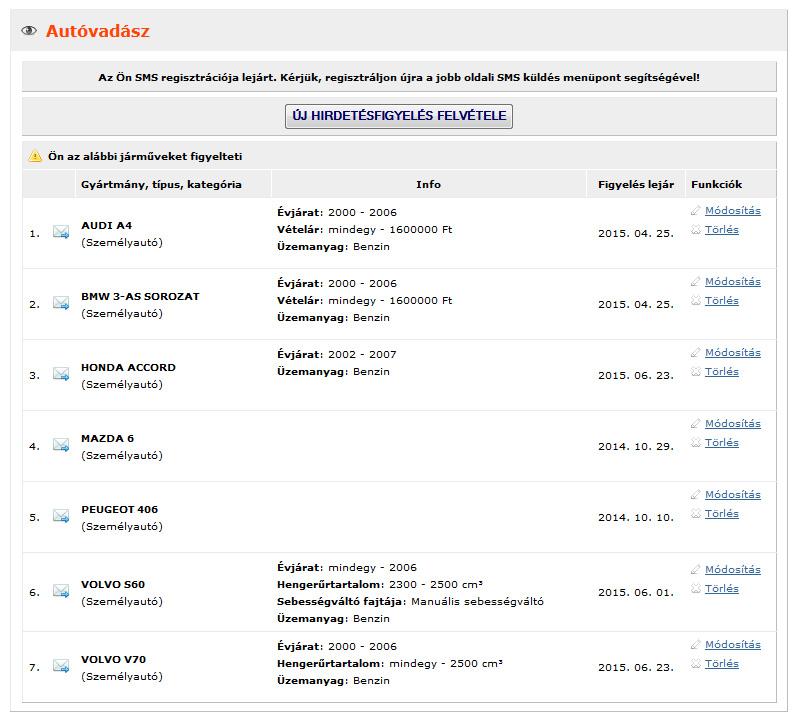Click the VOLVO V70 vehicle name
This screenshot has width=795, height=723.
[x=114, y=660]
